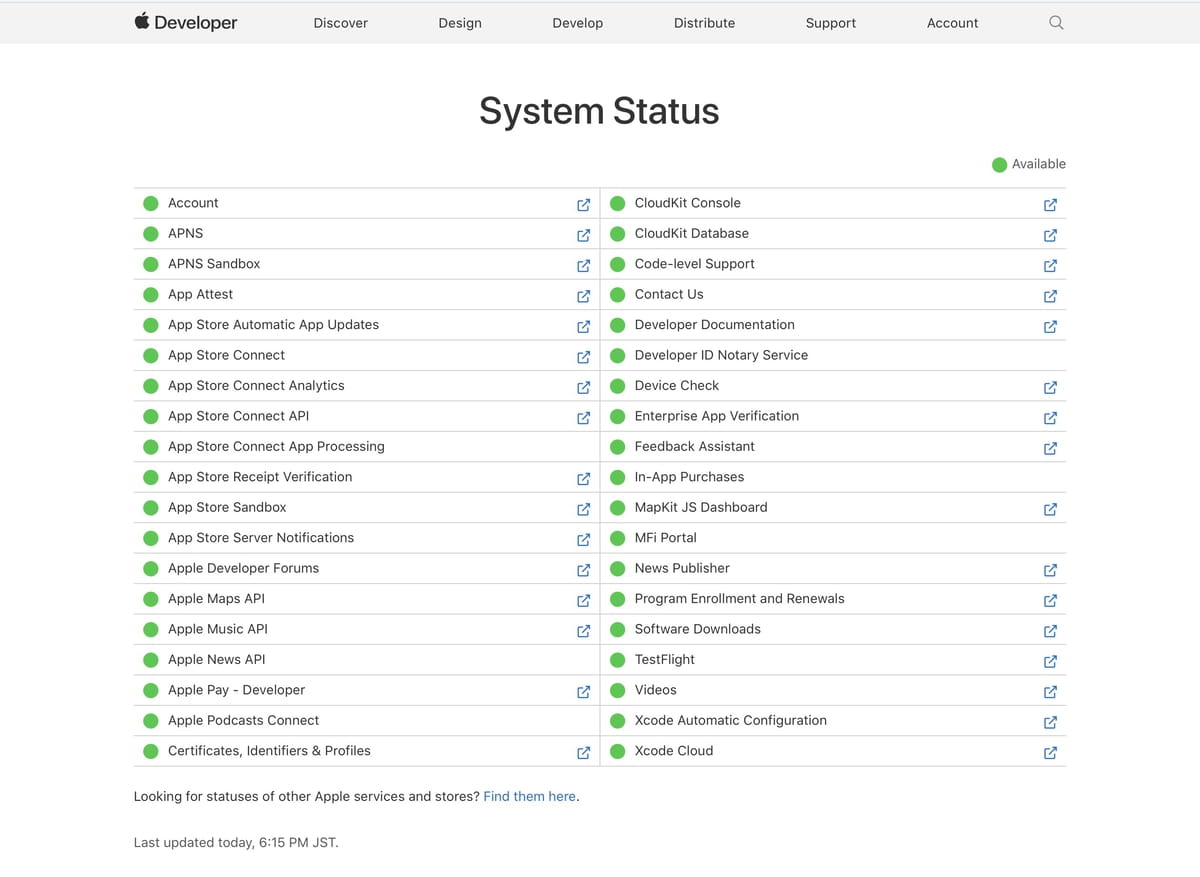The height and width of the screenshot is (877, 1200).
Task: Open link icon for Enterprise App Verification
Action: (1050, 418)
